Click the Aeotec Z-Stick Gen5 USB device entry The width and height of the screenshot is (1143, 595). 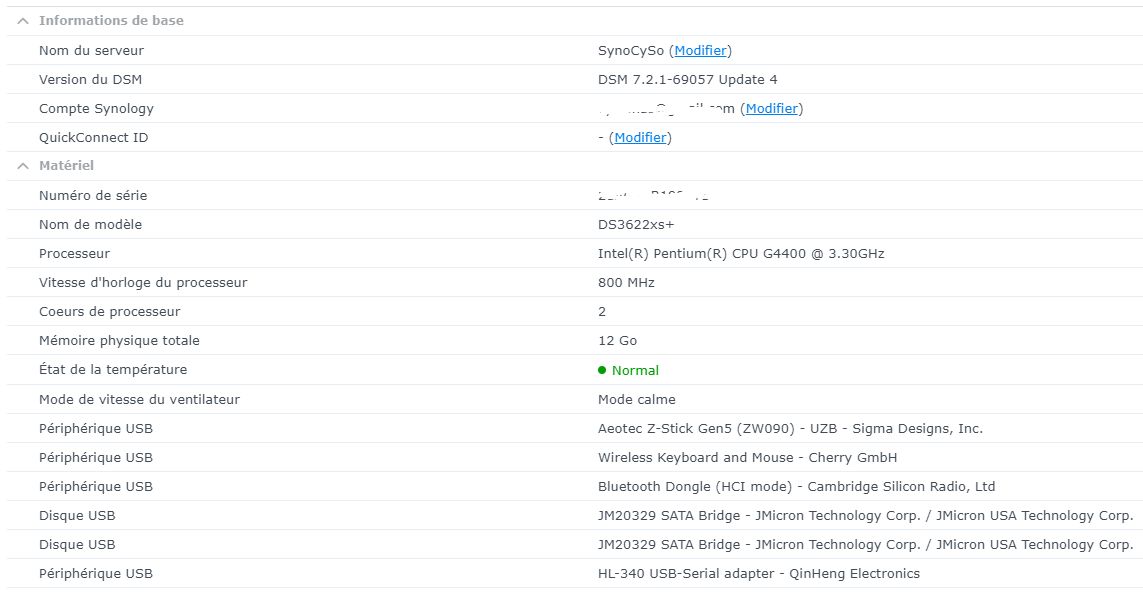click(790, 429)
